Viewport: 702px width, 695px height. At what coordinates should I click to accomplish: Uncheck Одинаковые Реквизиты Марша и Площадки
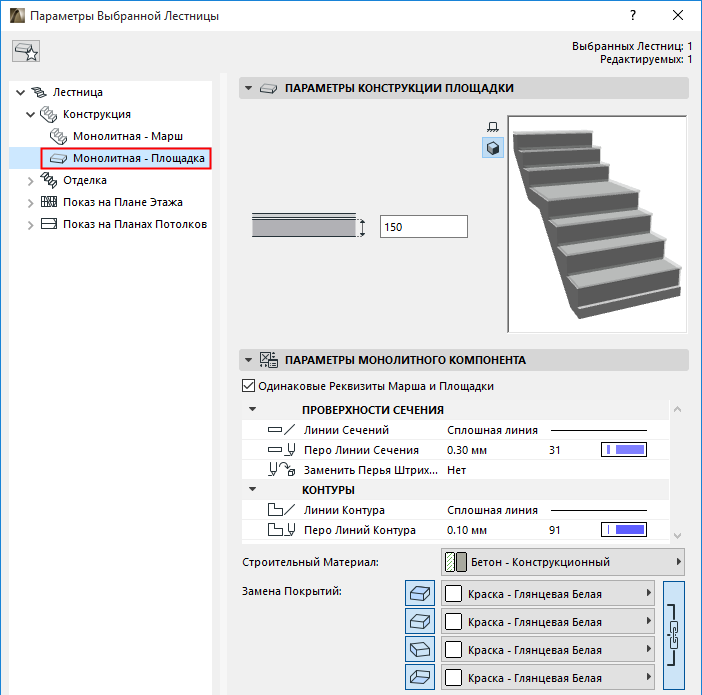pos(248,386)
